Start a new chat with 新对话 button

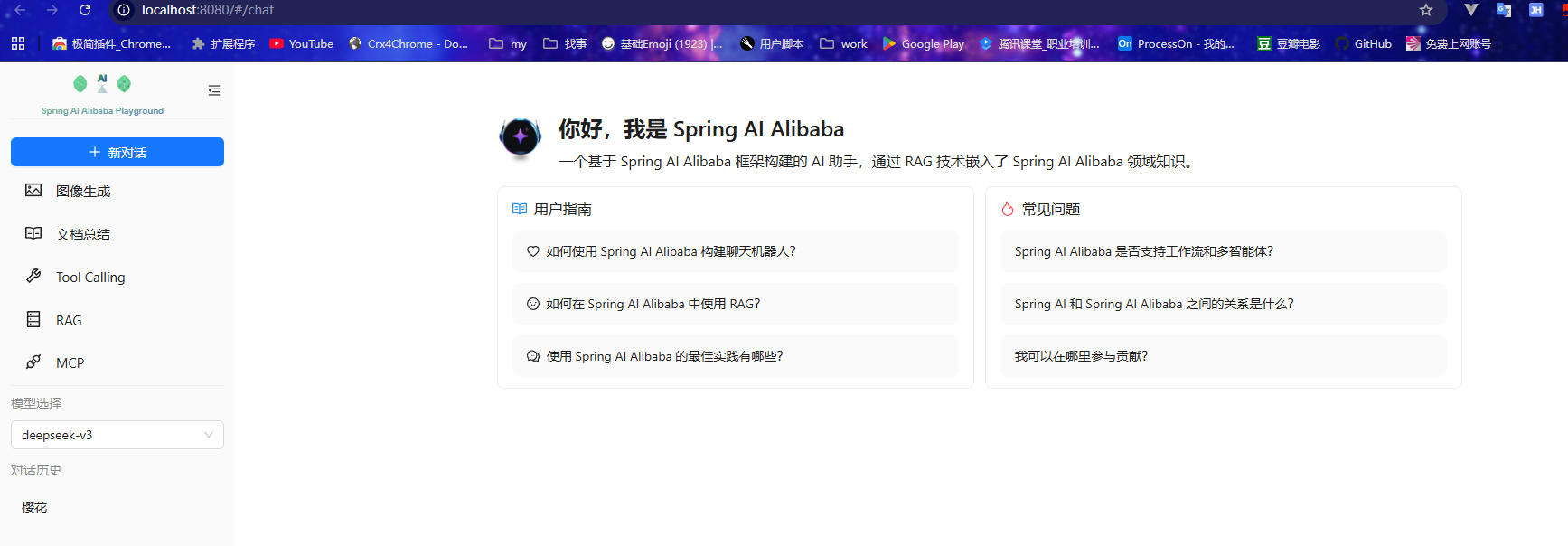coord(117,152)
